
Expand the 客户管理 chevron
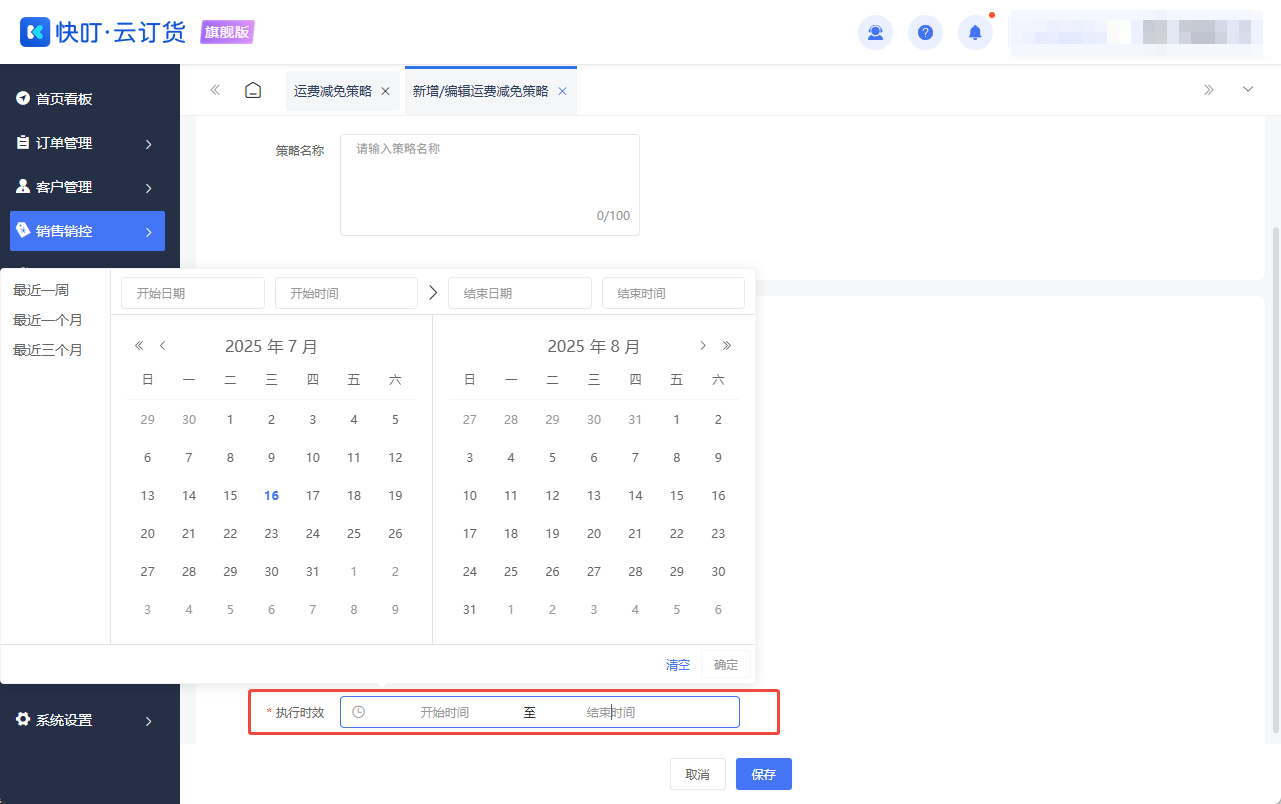coord(148,188)
